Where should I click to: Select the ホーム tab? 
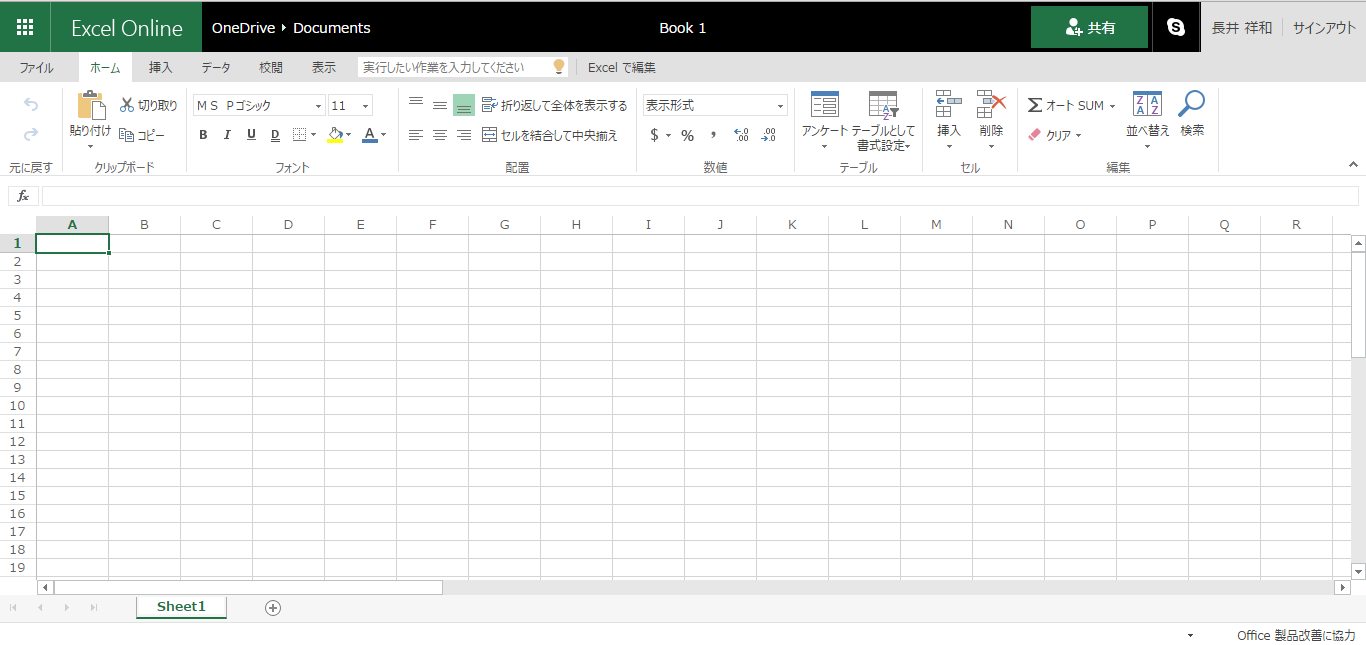(x=105, y=68)
